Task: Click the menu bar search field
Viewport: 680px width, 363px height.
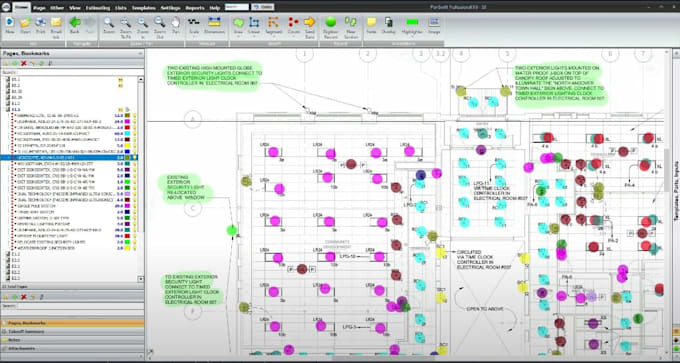Action: [x=237, y=7]
